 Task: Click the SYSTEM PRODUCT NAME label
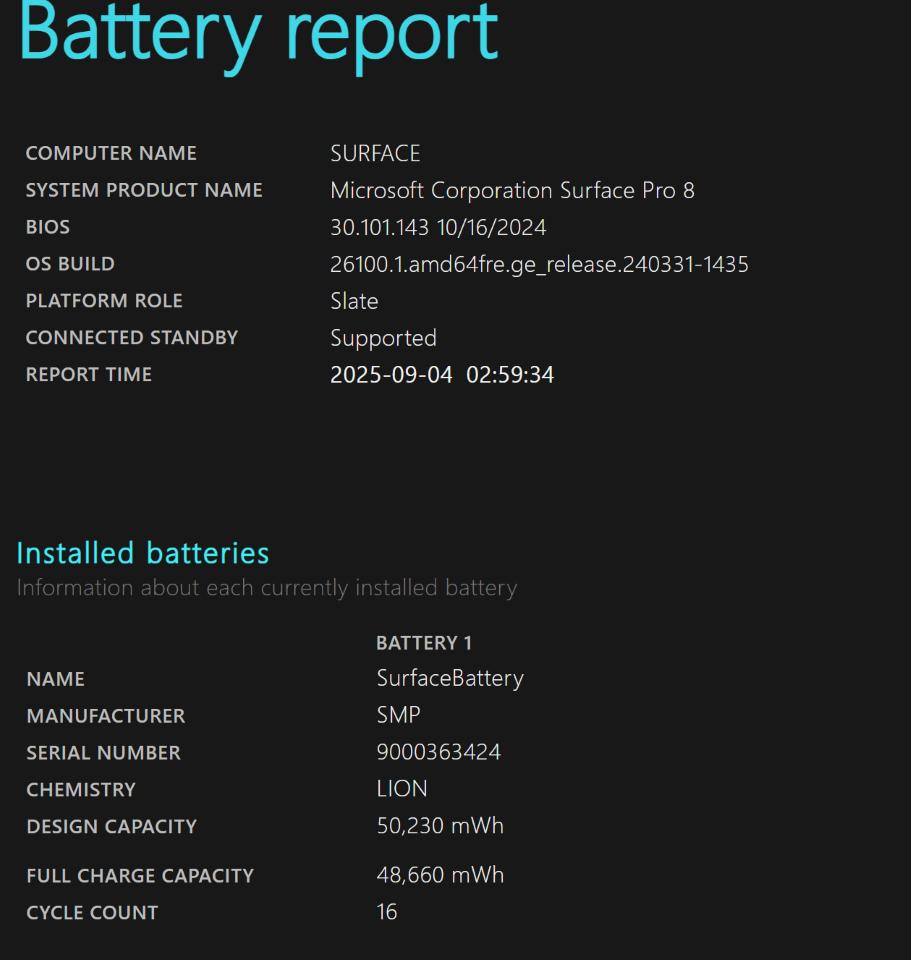click(x=144, y=190)
